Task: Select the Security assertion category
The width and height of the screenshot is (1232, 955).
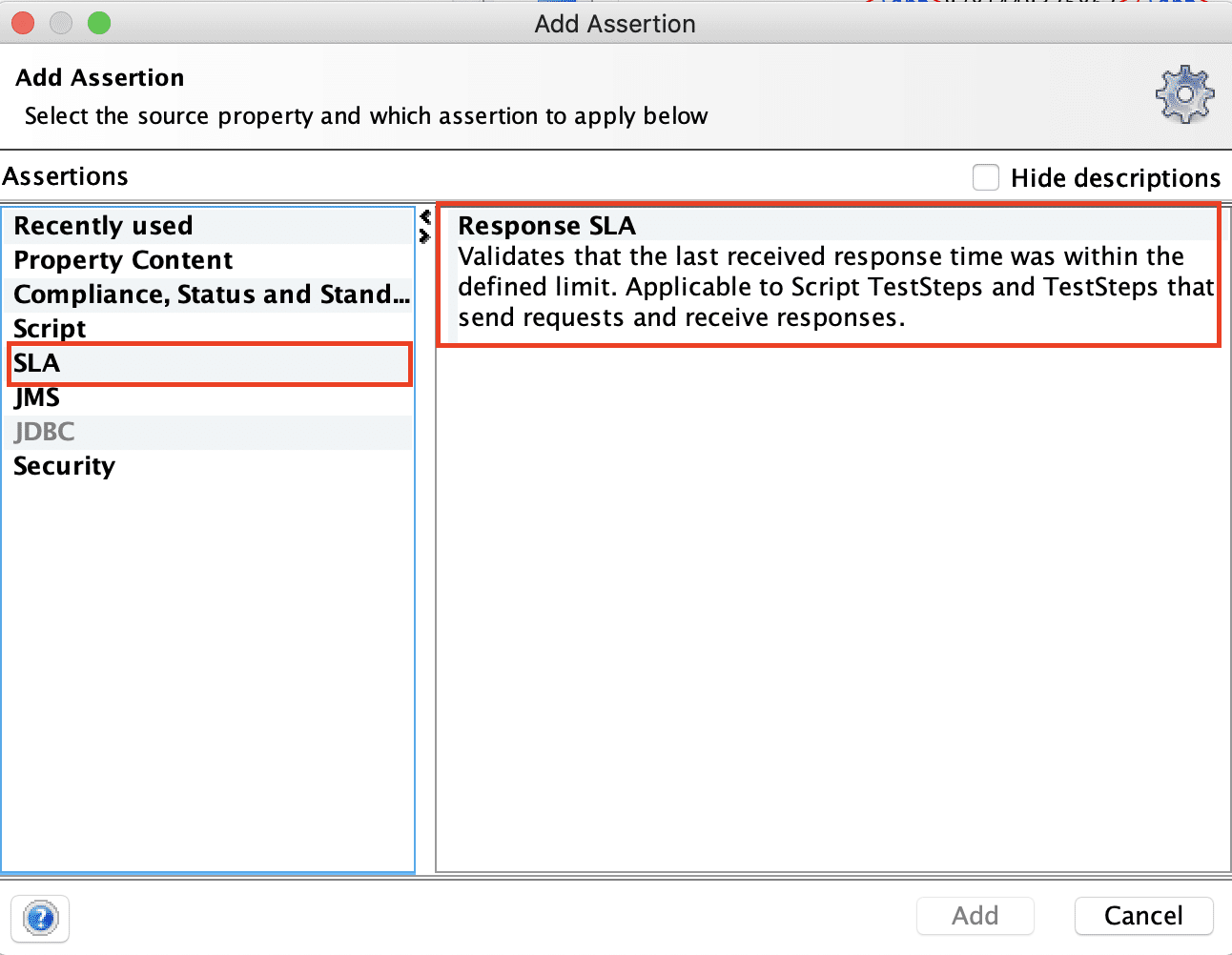Action: click(208, 466)
